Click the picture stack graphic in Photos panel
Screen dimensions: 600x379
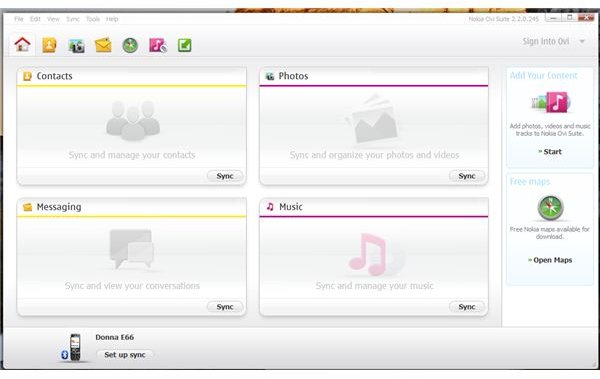373,119
